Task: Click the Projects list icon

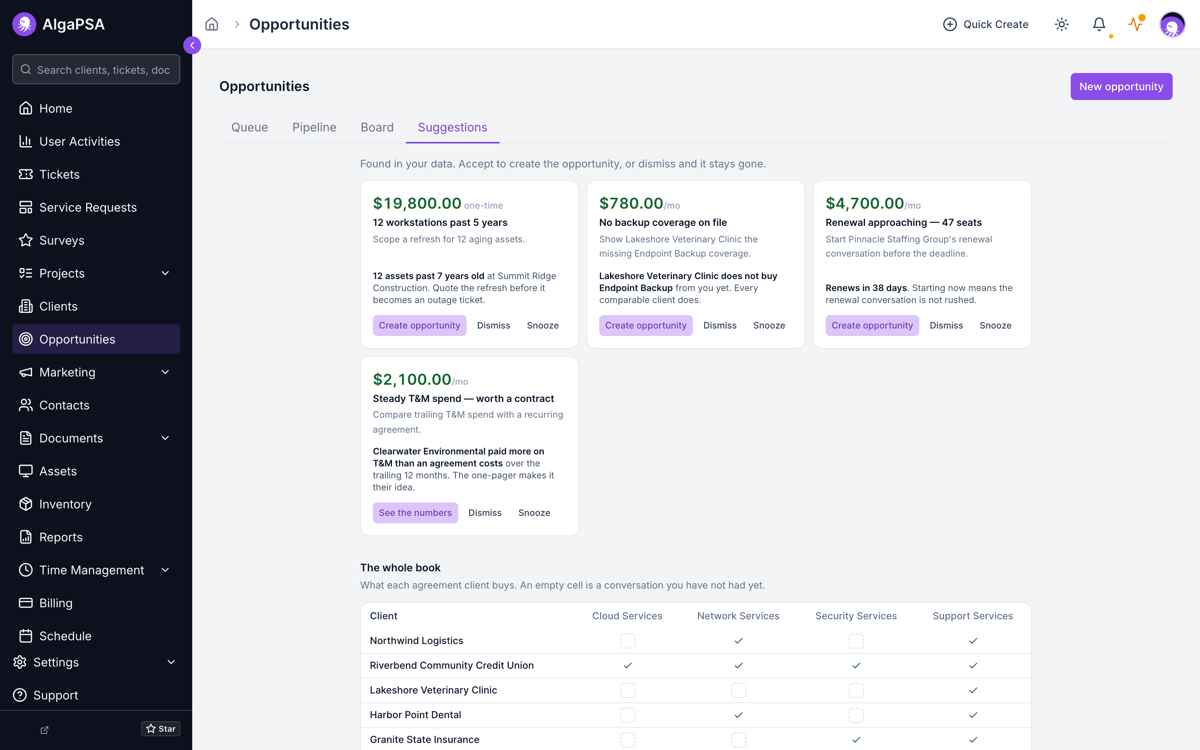Action: click(x=26, y=273)
